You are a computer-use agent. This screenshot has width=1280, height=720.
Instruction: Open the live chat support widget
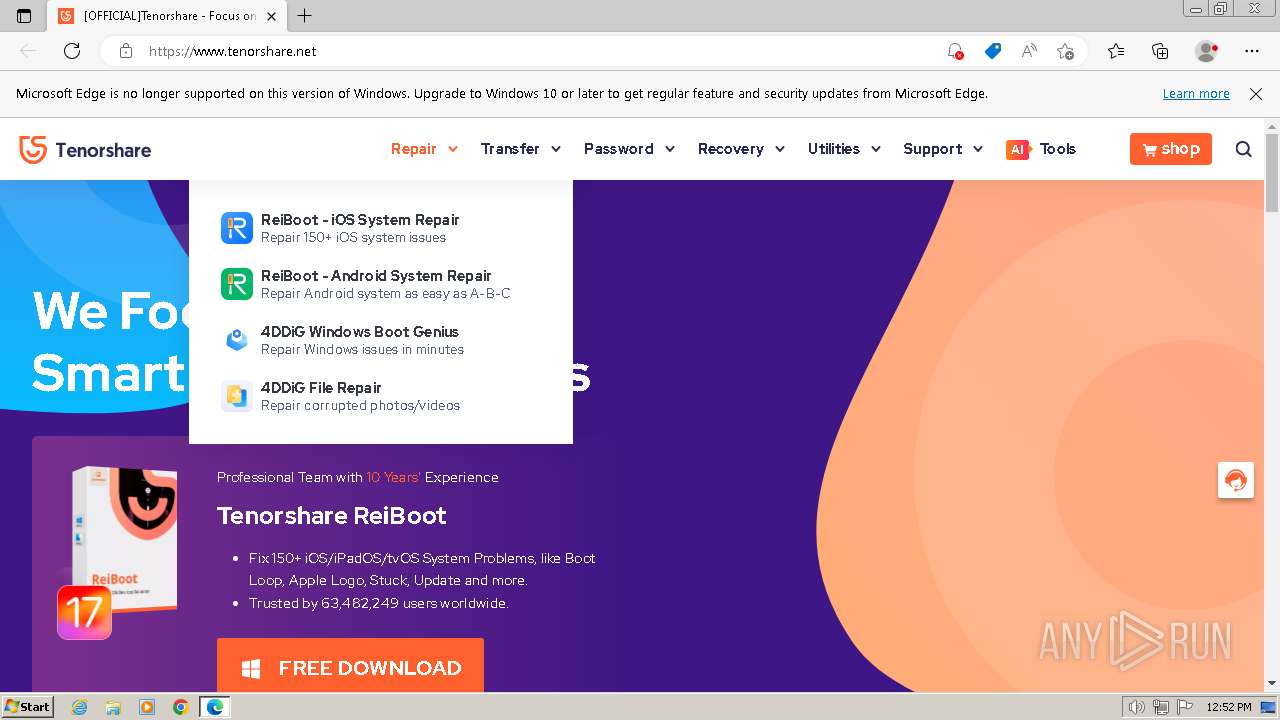(1236, 480)
